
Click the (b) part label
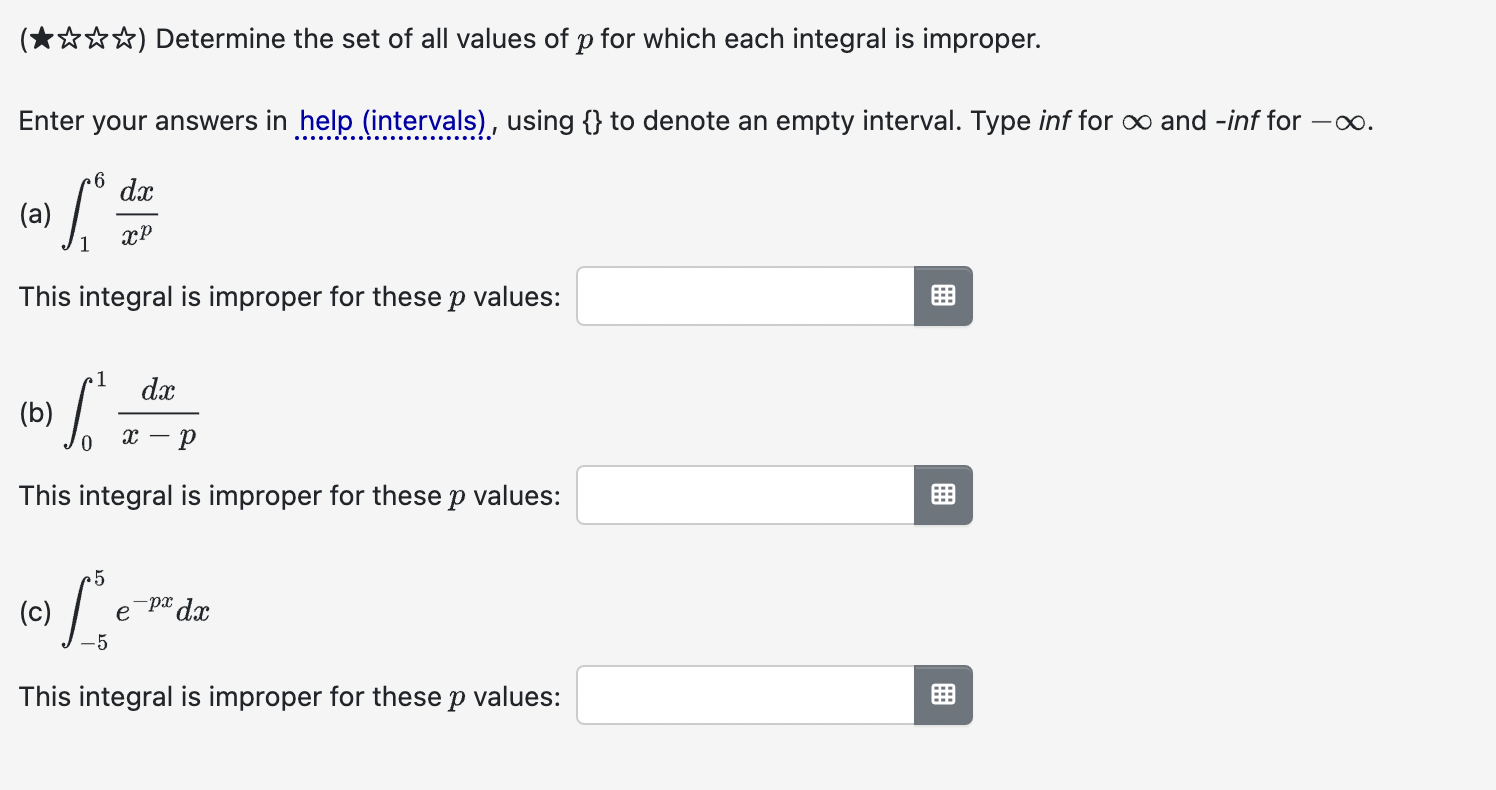click(x=36, y=414)
